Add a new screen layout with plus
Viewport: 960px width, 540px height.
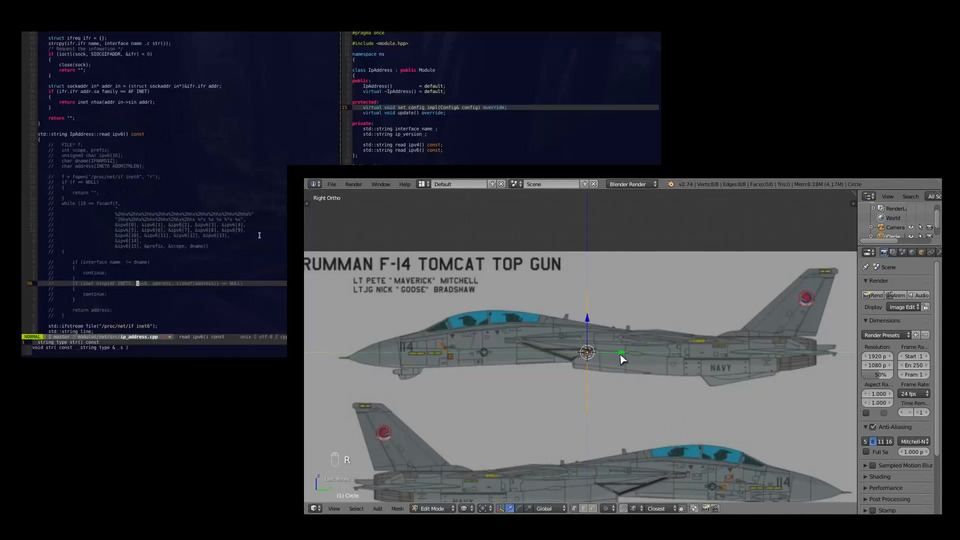pos(492,184)
